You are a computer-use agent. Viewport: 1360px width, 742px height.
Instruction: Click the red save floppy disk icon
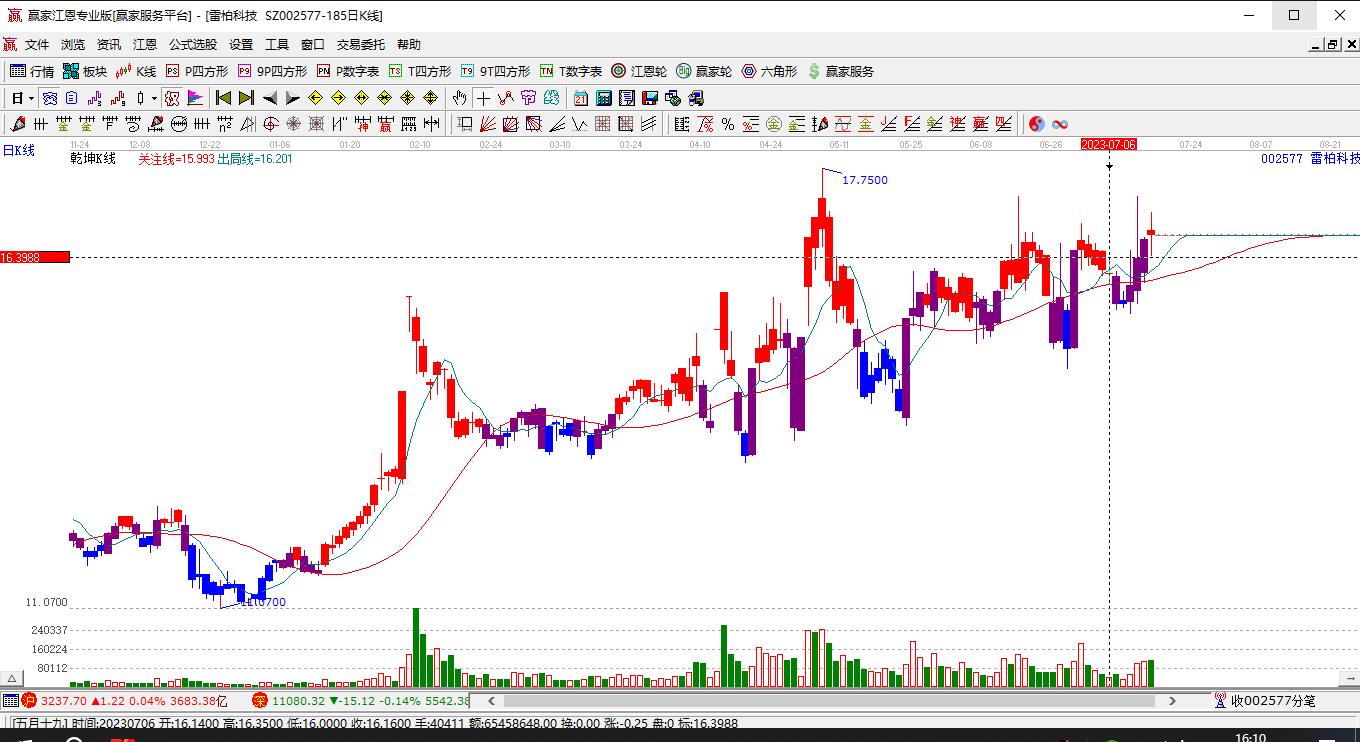point(649,98)
